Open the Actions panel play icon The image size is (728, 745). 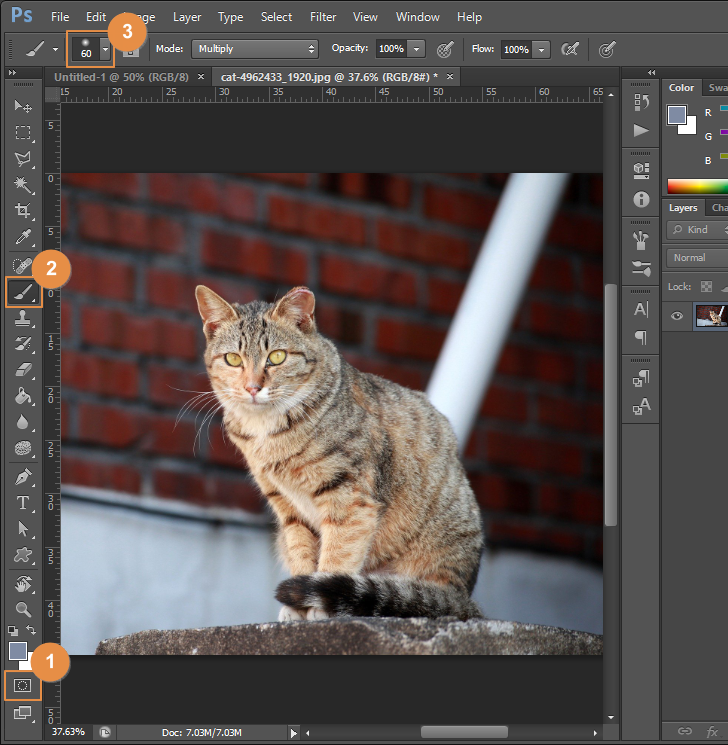[x=641, y=130]
